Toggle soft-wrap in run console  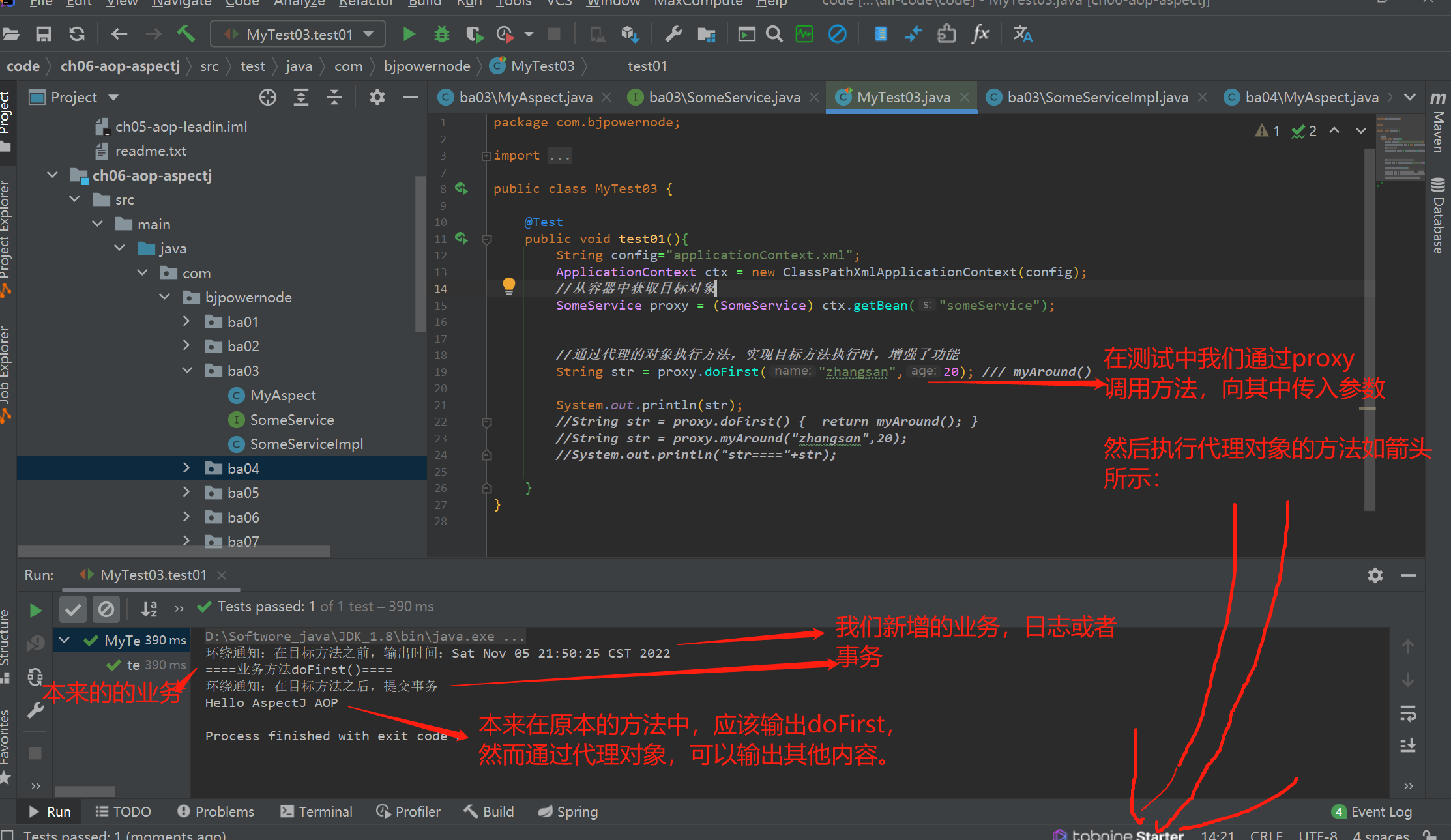[x=1407, y=714]
